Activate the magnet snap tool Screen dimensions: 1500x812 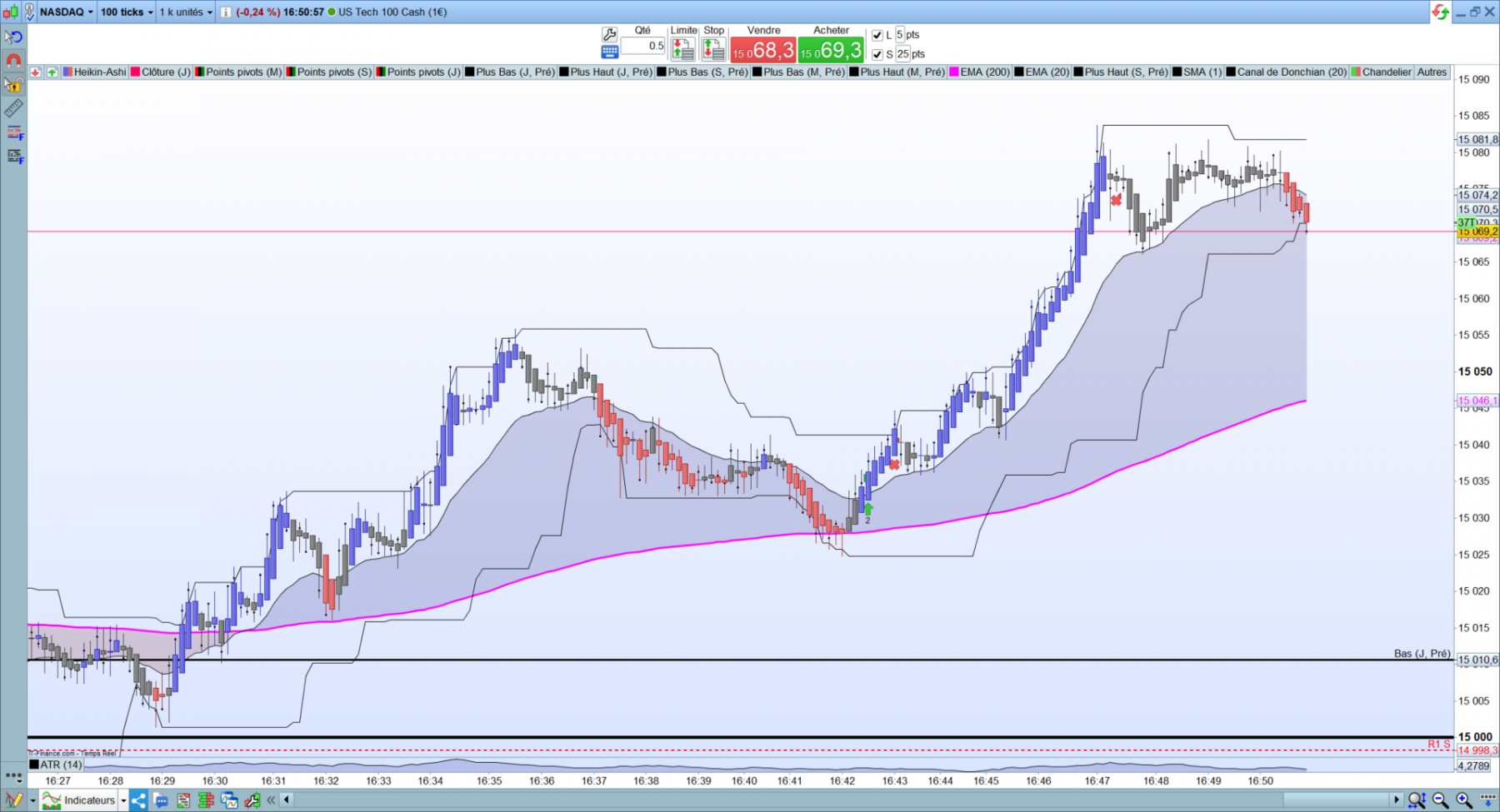pos(13,61)
